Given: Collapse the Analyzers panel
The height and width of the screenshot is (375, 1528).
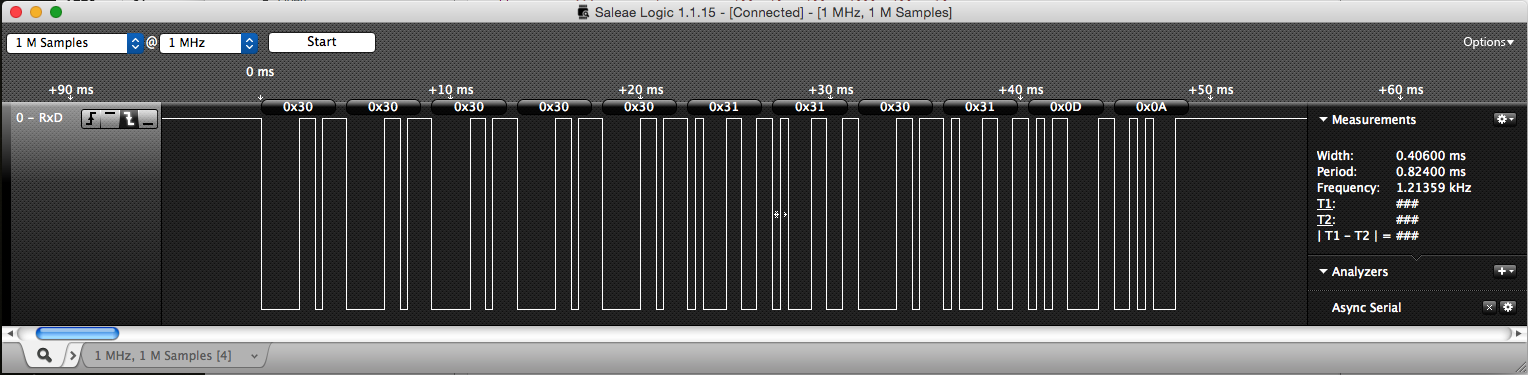Looking at the screenshot, I should pyautogui.click(x=1324, y=271).
